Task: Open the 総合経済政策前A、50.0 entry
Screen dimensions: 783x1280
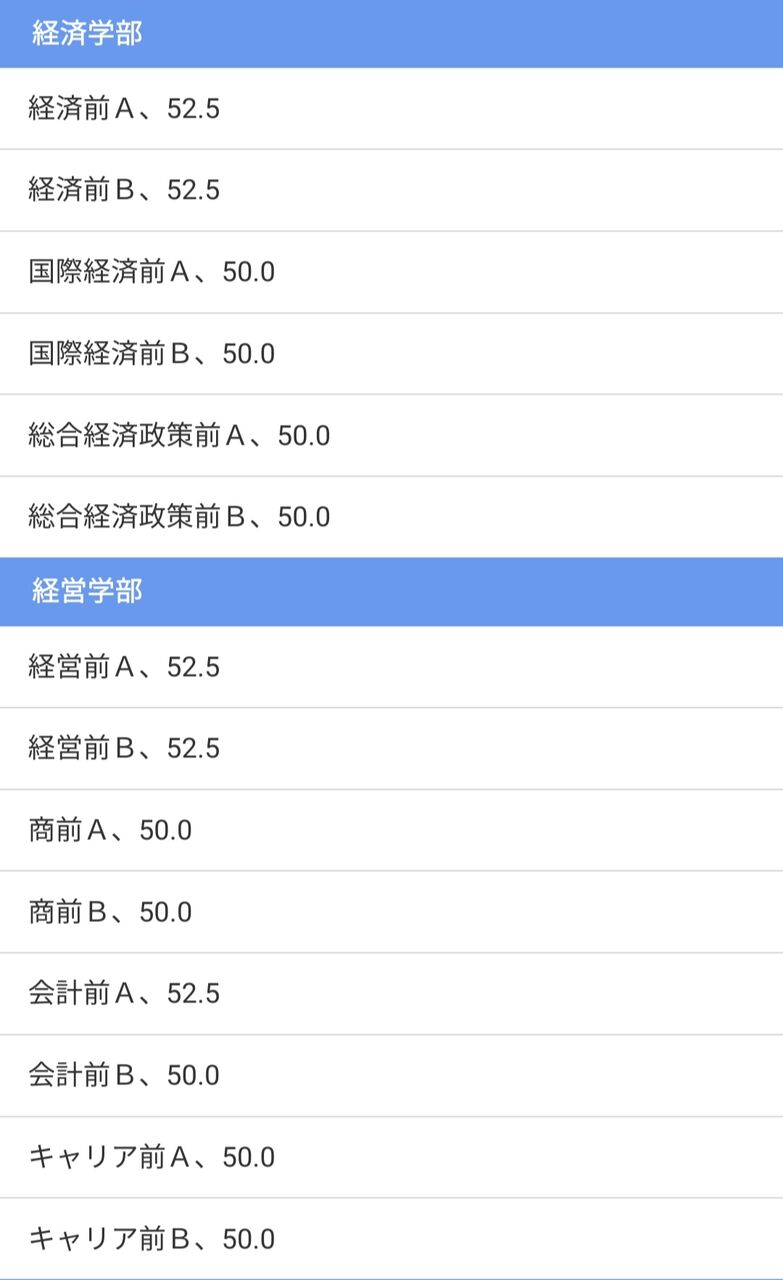Action: [x=391, y=436]
